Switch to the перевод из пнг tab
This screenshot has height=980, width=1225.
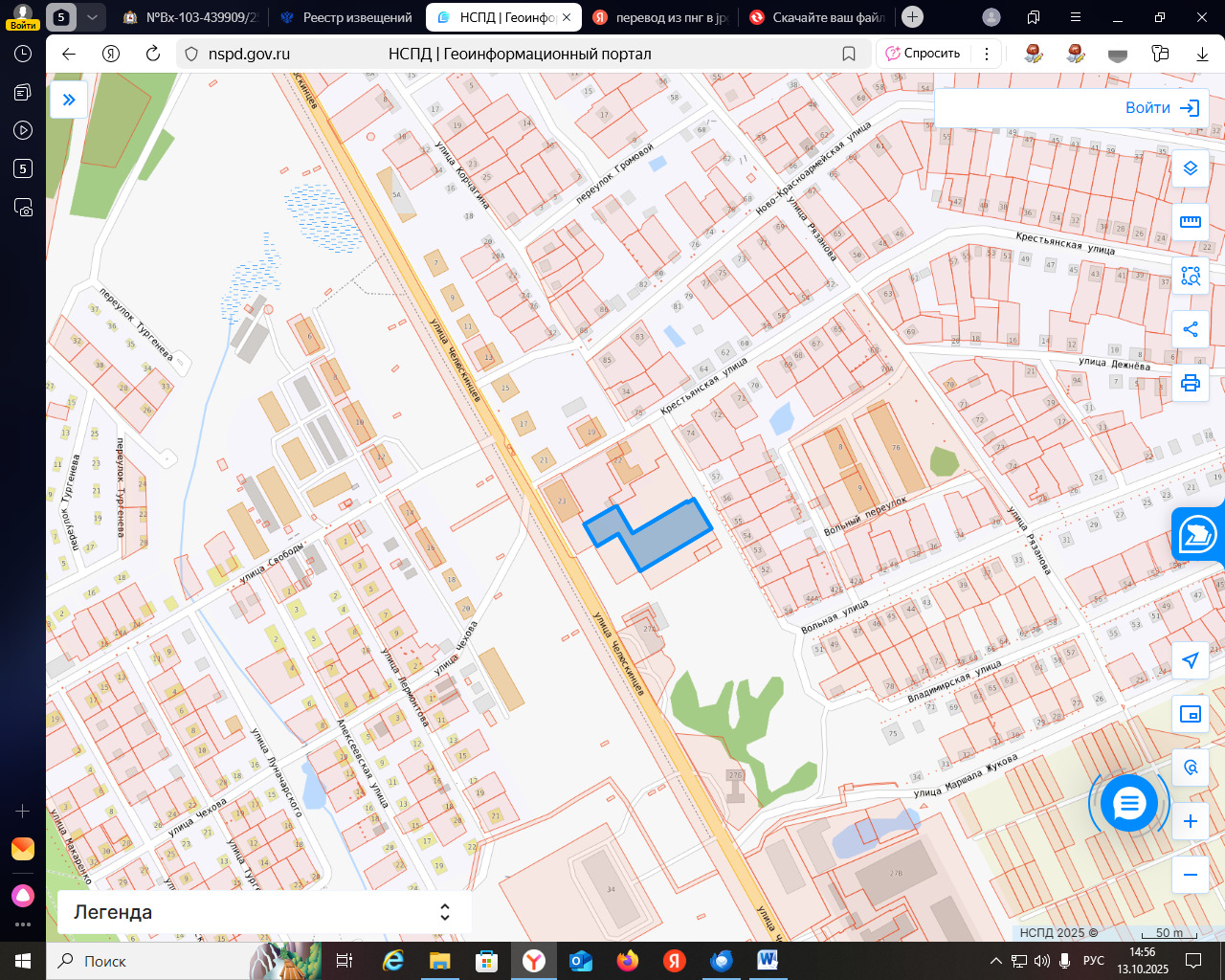[660, 17]
